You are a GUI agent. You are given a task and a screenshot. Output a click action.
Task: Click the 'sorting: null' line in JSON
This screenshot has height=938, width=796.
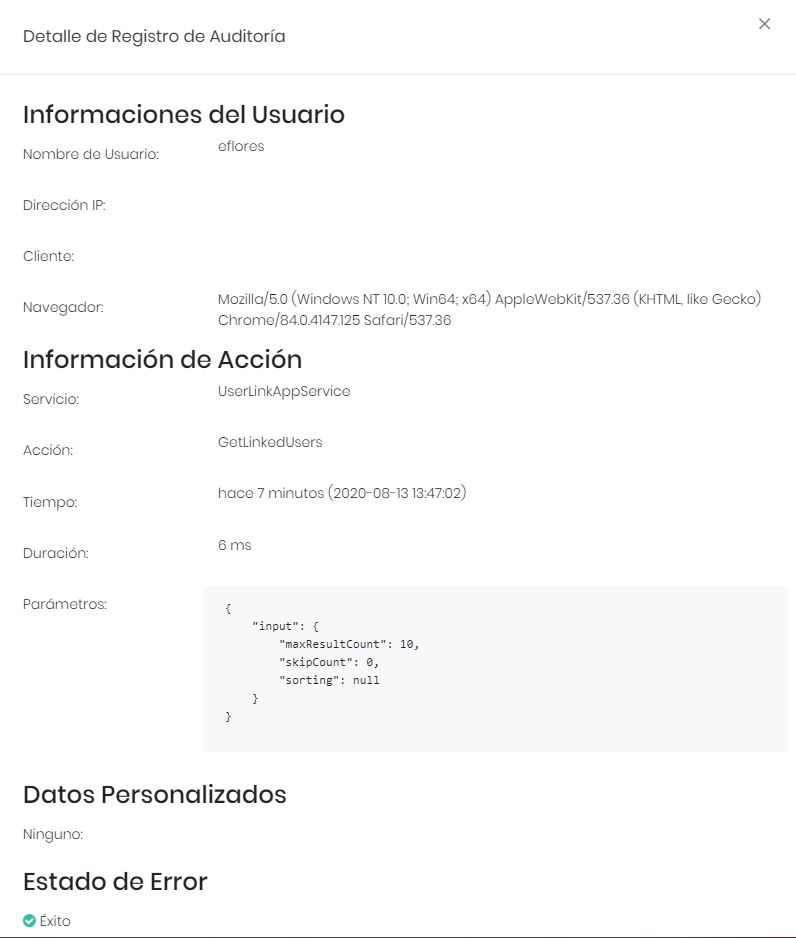tap(330, 680)
